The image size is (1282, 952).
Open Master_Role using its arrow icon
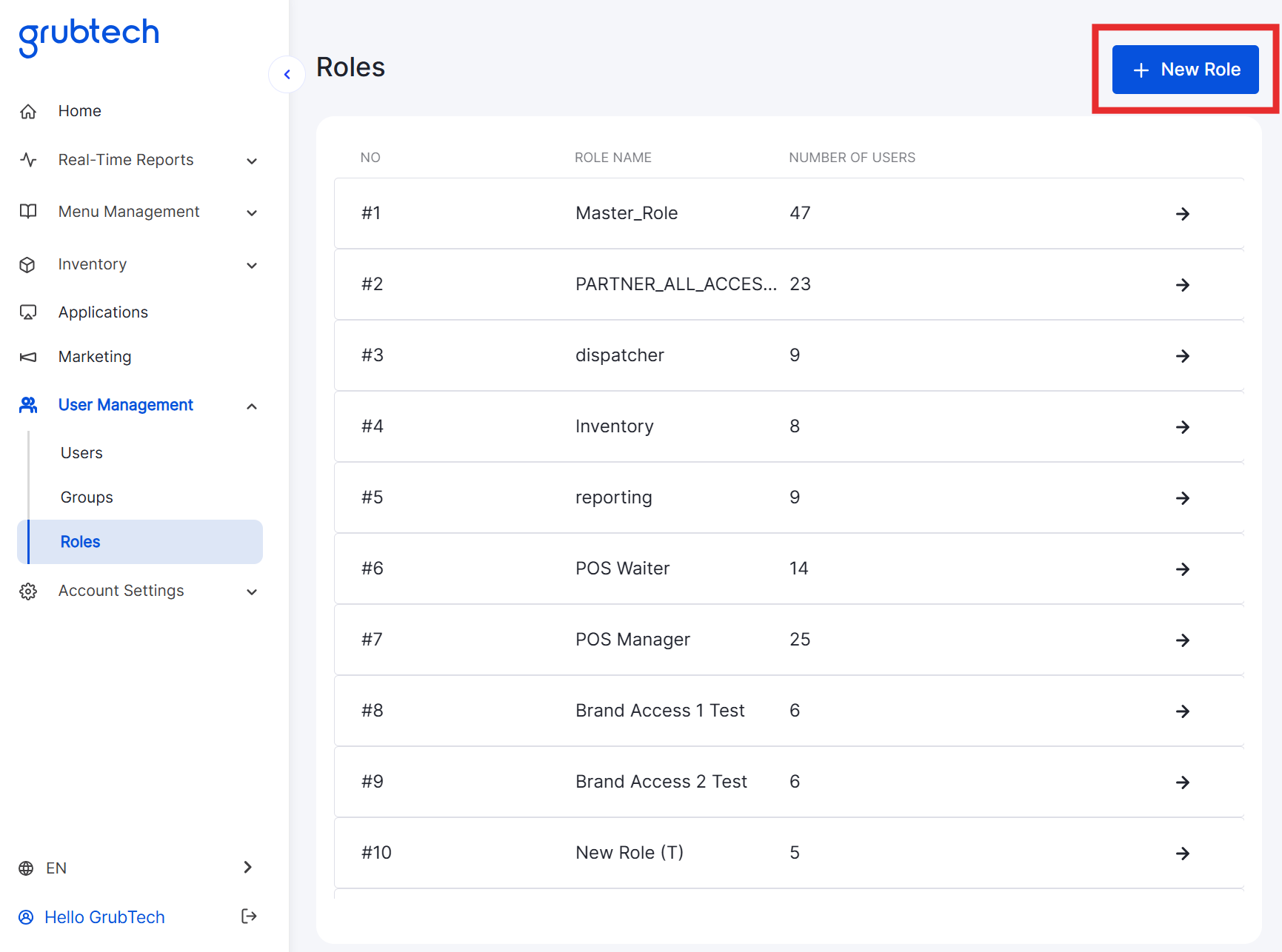click(1183, 214)
